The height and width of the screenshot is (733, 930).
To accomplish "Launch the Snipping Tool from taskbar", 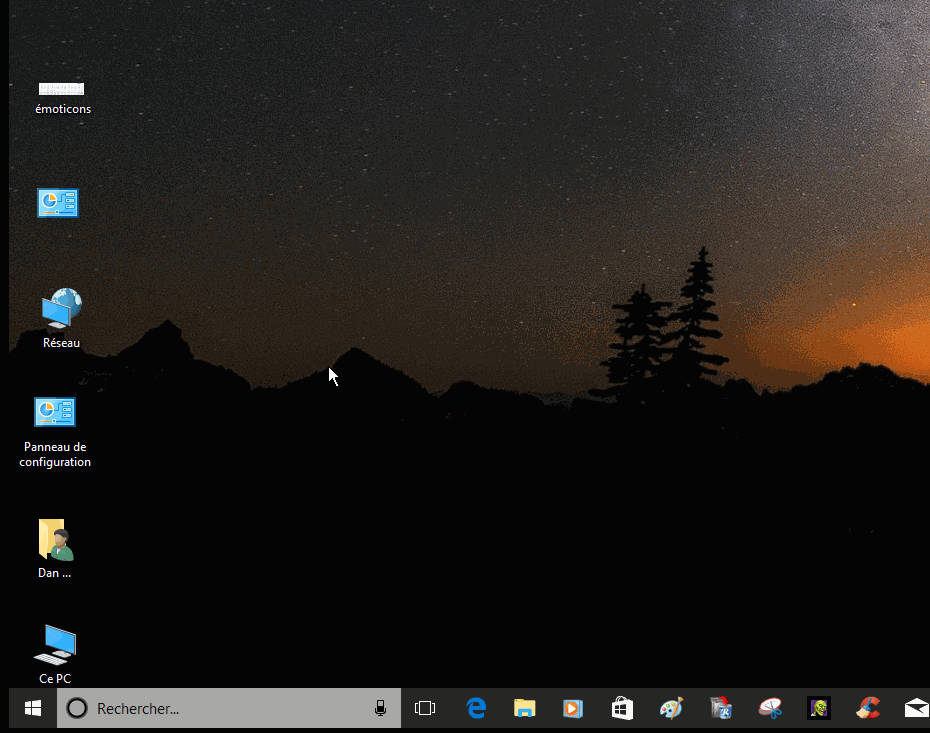I will [x=770, y=708].
